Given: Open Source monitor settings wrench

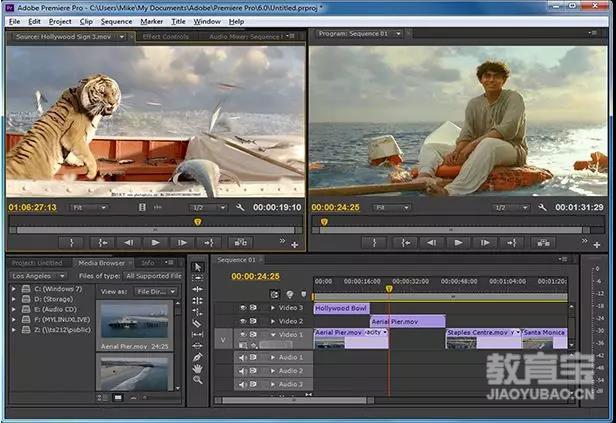Looking at the screenshot, I should (x=240, y=207).
